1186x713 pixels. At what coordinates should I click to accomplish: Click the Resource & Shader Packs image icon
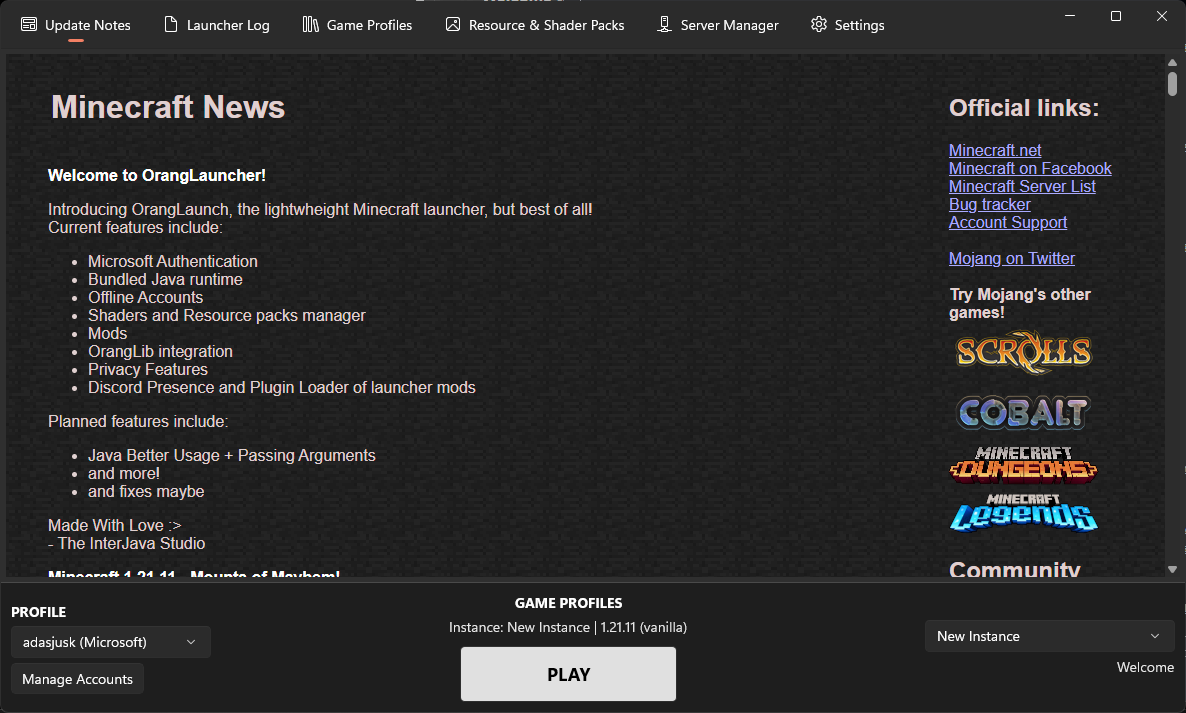pos(453,25)
